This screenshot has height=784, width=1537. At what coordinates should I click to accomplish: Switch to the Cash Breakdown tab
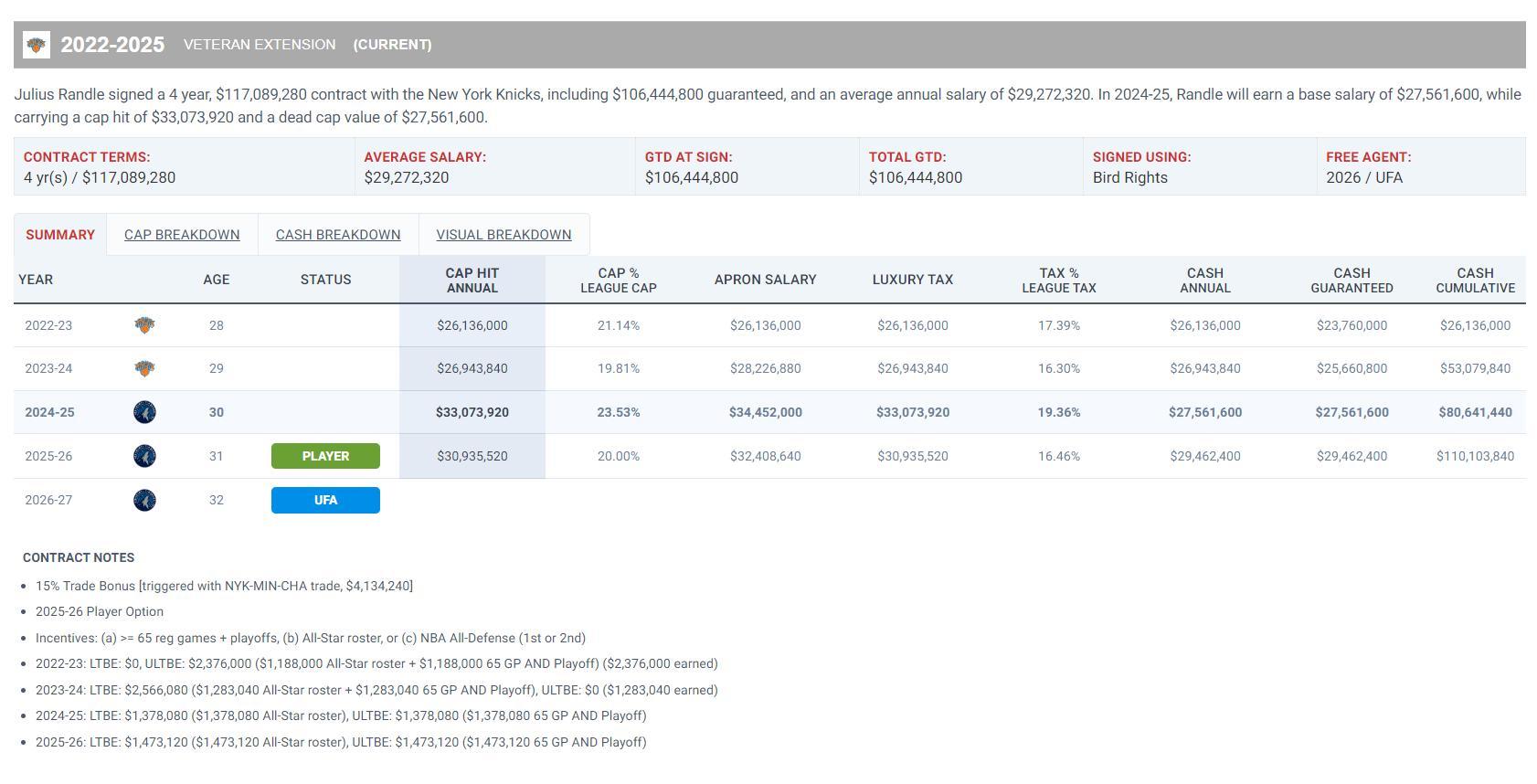coord(338,235)
